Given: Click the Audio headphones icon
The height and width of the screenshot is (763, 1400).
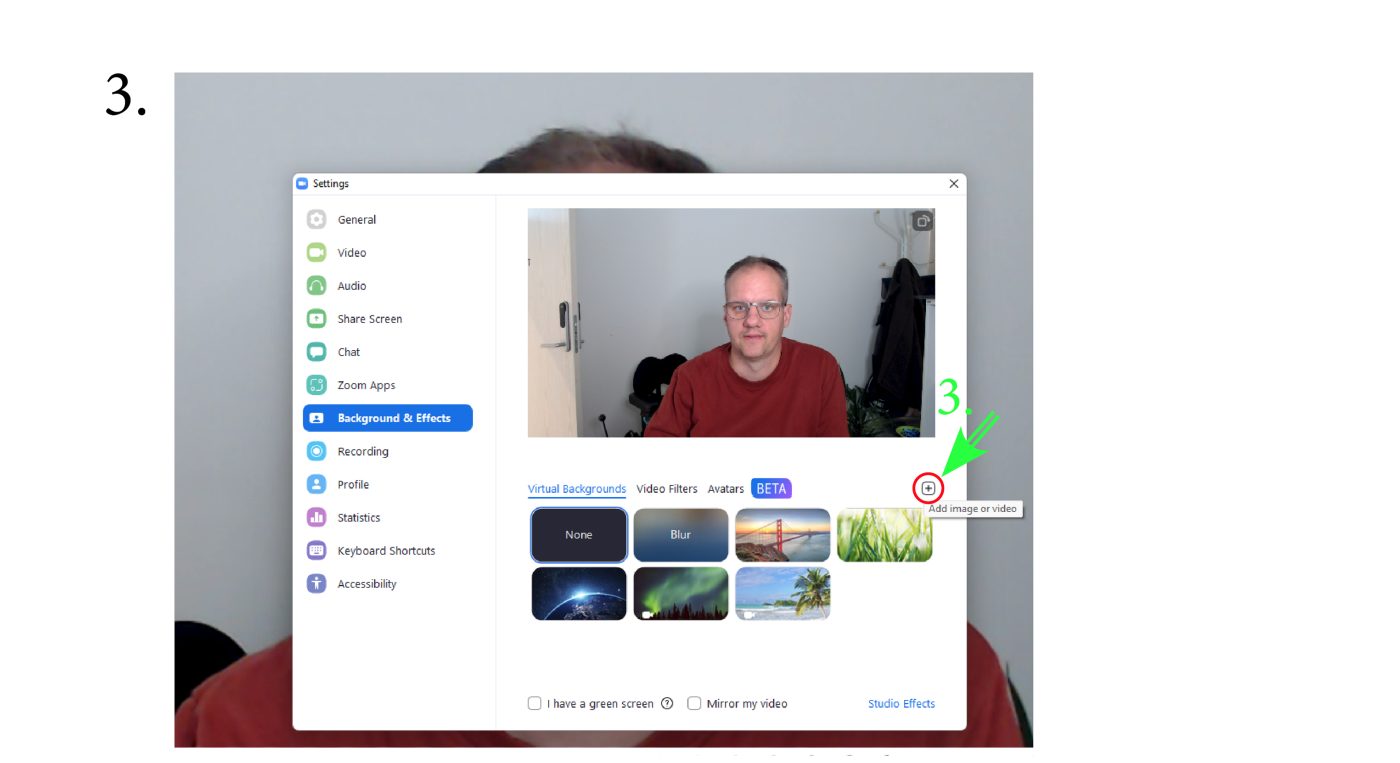Looking at the screenshot, I should point(316,285).
